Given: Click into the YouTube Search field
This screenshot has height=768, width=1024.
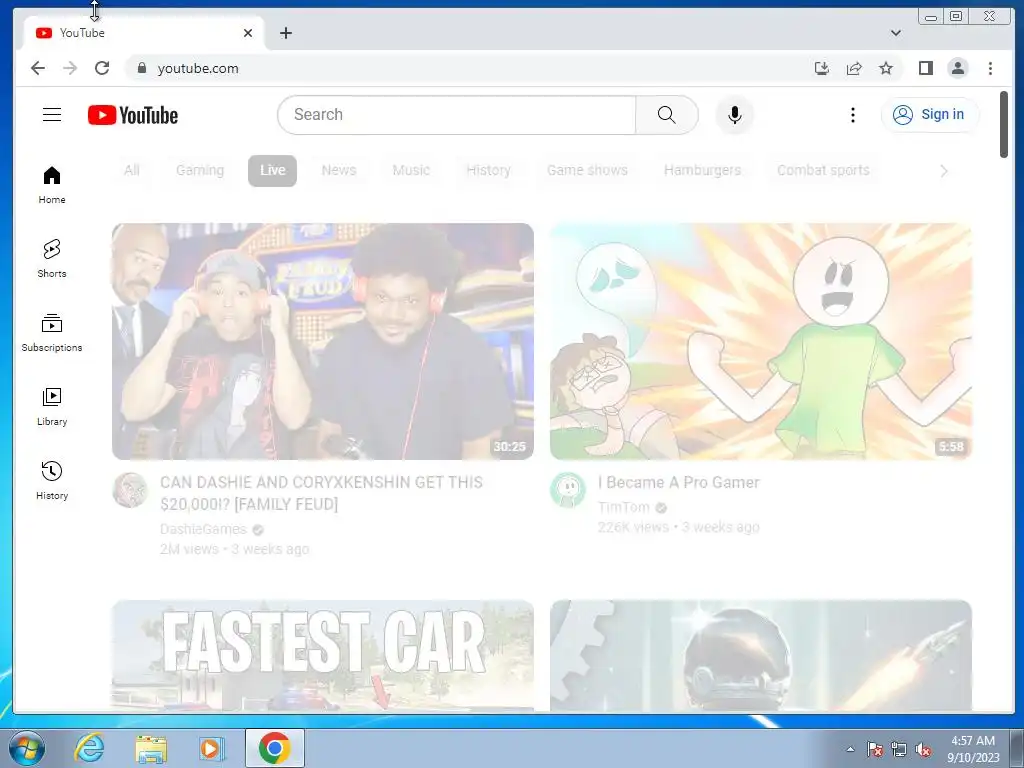Looking at the screenshot, I should coord(456,115).
